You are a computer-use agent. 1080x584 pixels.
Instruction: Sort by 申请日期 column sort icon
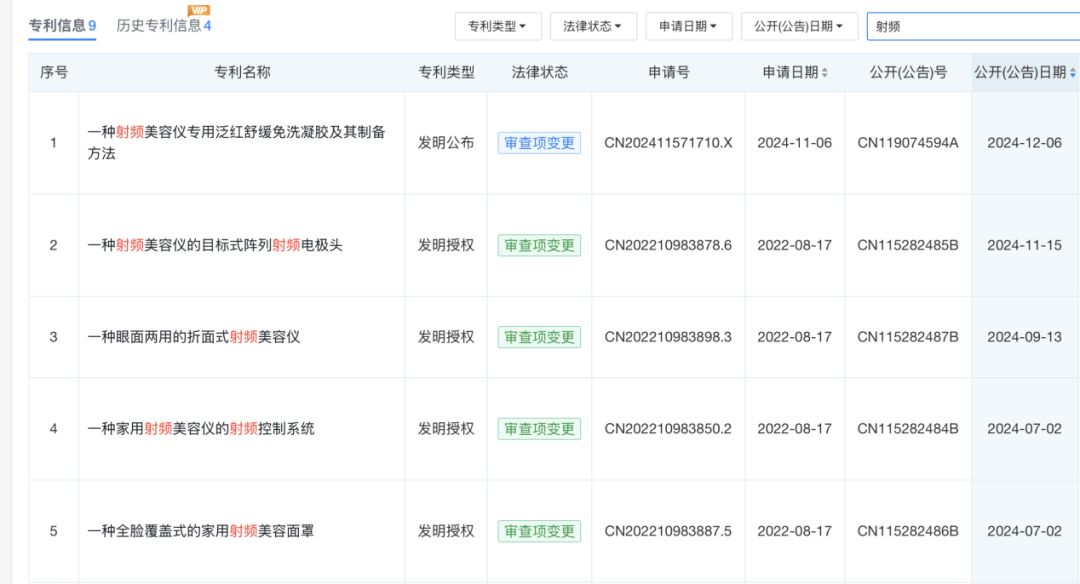pos(825,73)
